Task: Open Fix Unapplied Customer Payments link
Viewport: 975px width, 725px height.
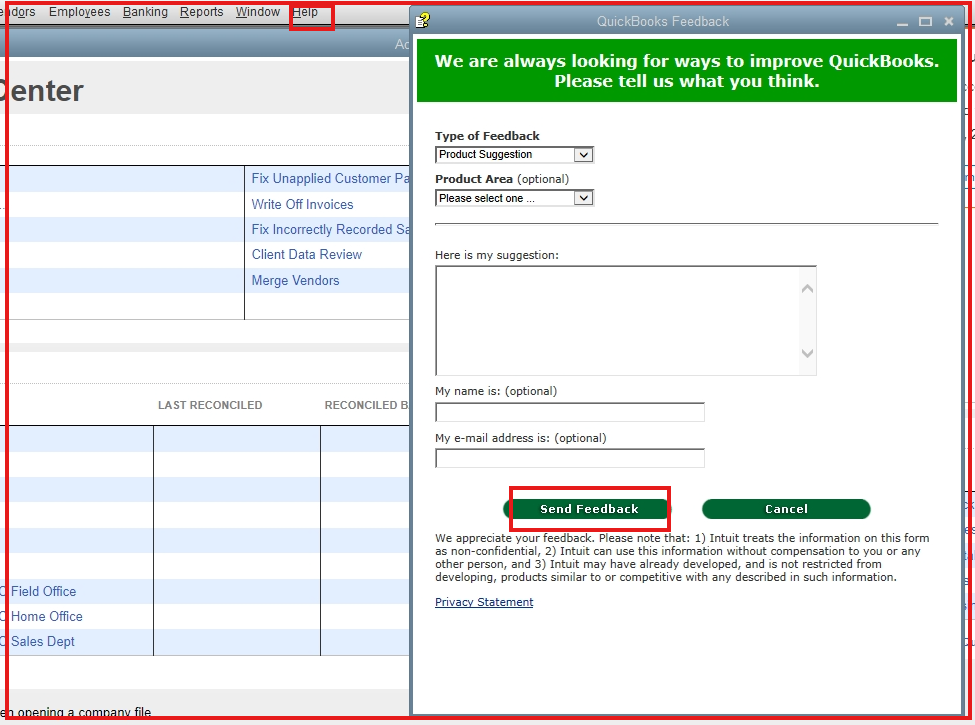Action: pyautogui.click(x=330, y=178)
